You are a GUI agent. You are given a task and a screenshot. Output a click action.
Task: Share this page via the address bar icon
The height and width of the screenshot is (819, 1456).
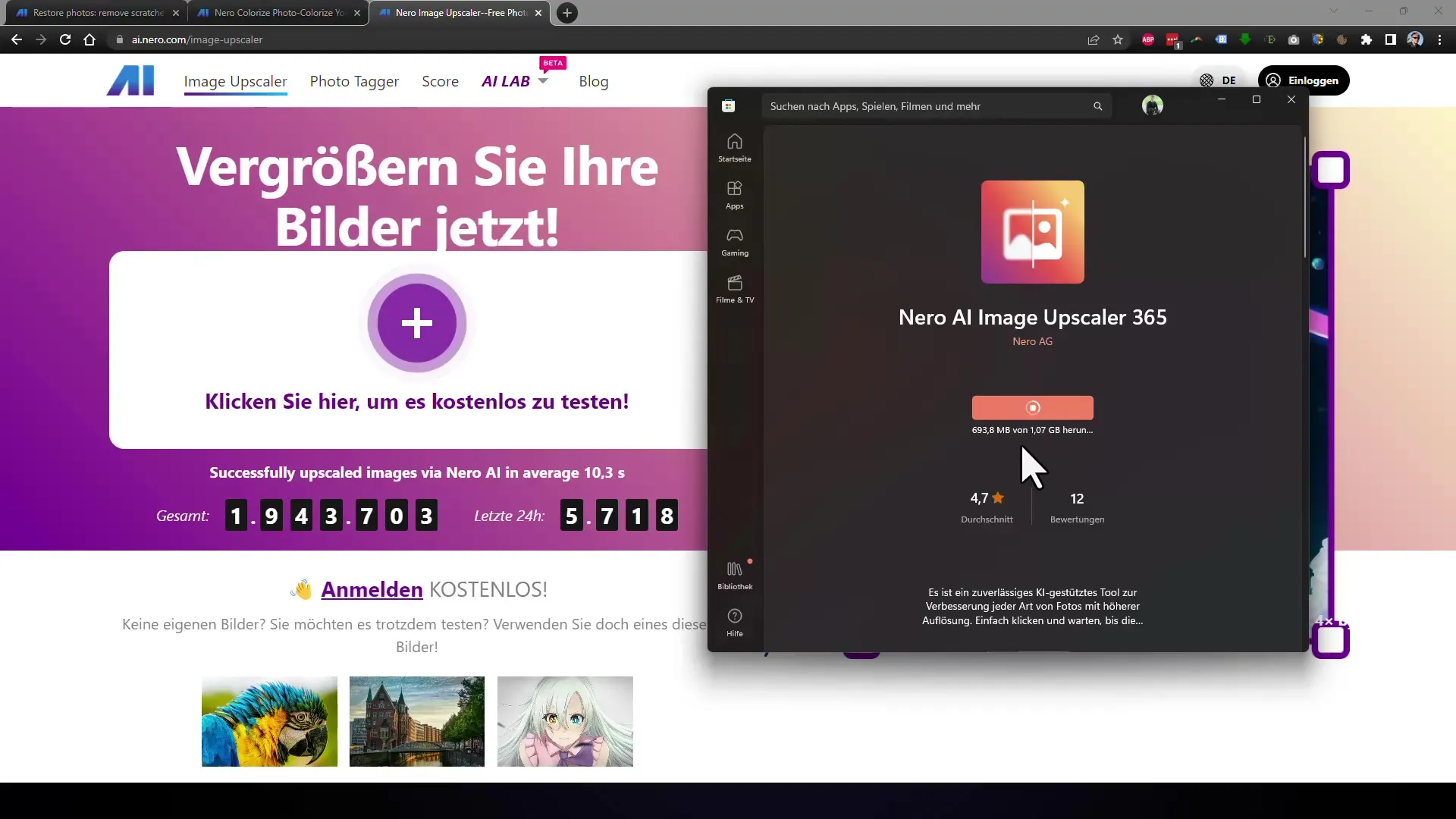point(1094,39)
